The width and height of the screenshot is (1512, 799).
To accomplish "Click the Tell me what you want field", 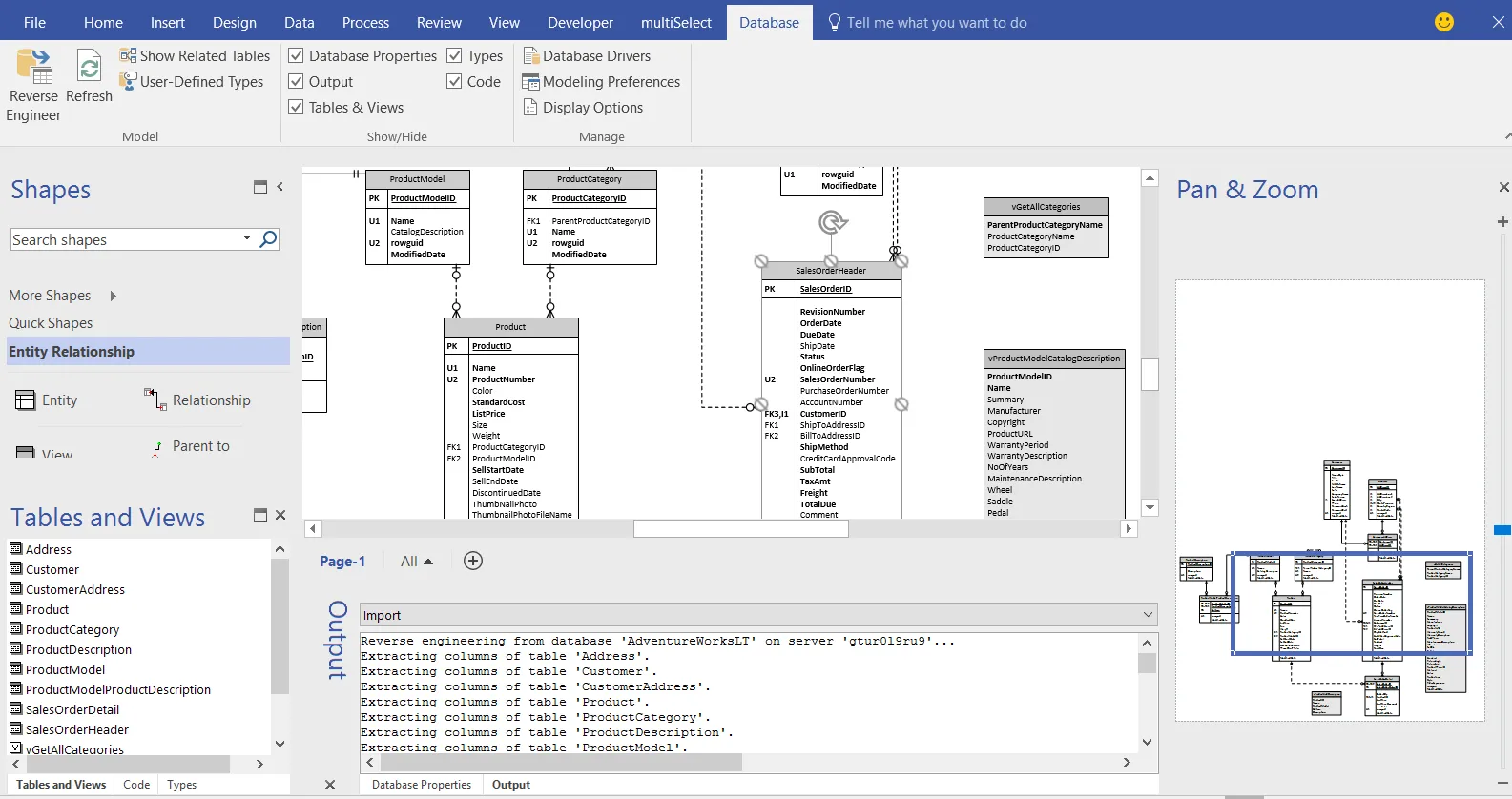I will (937, 22).
